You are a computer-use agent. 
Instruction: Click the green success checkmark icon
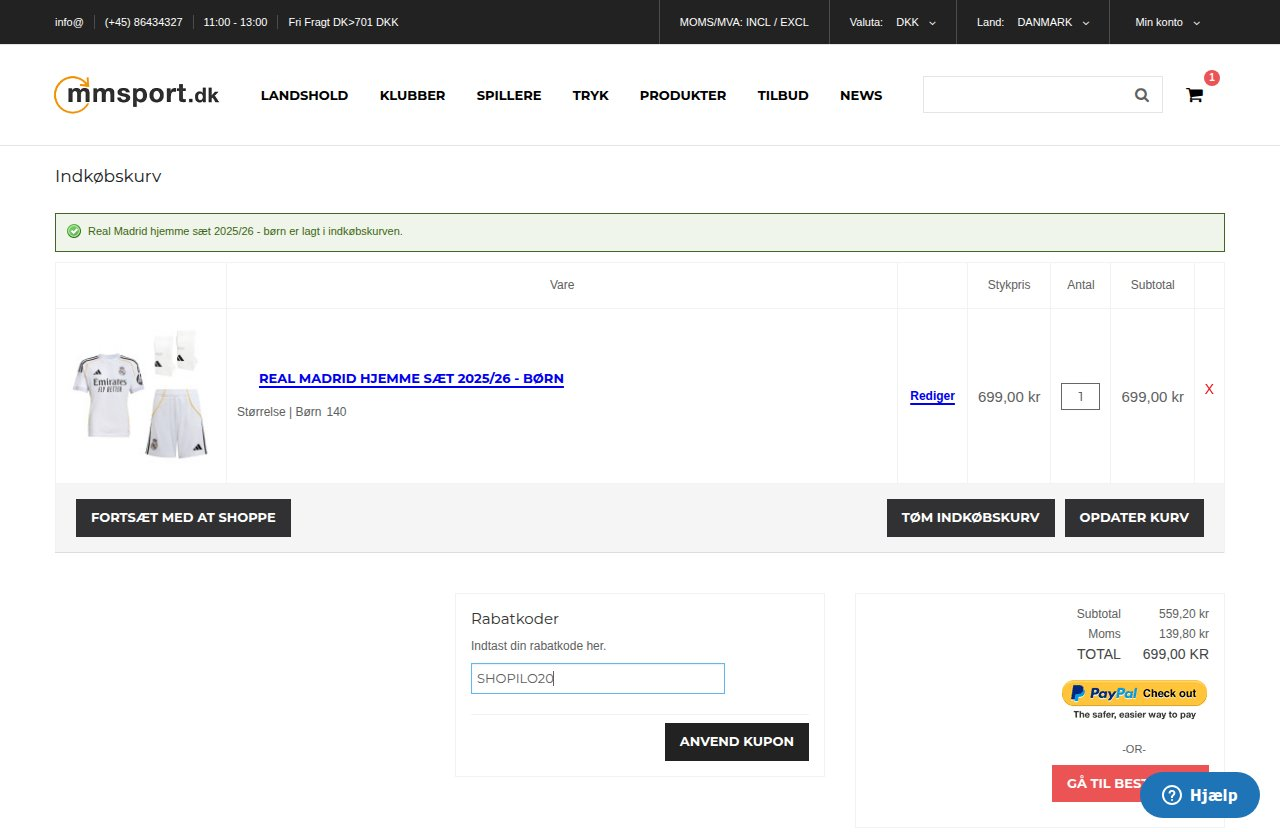[74, 231]
